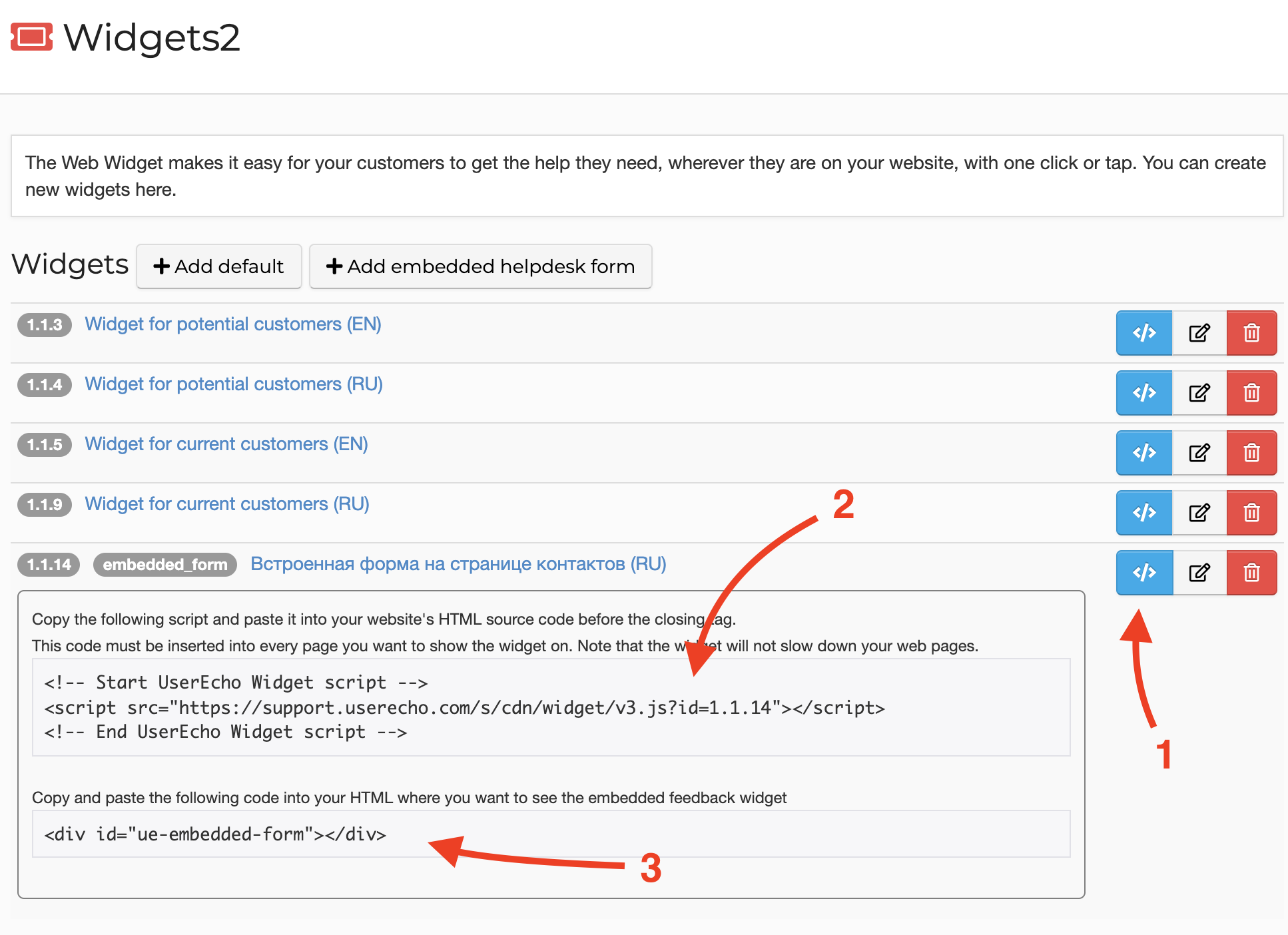Click the 'This code must be inserted' note

[x=505, y=646]
